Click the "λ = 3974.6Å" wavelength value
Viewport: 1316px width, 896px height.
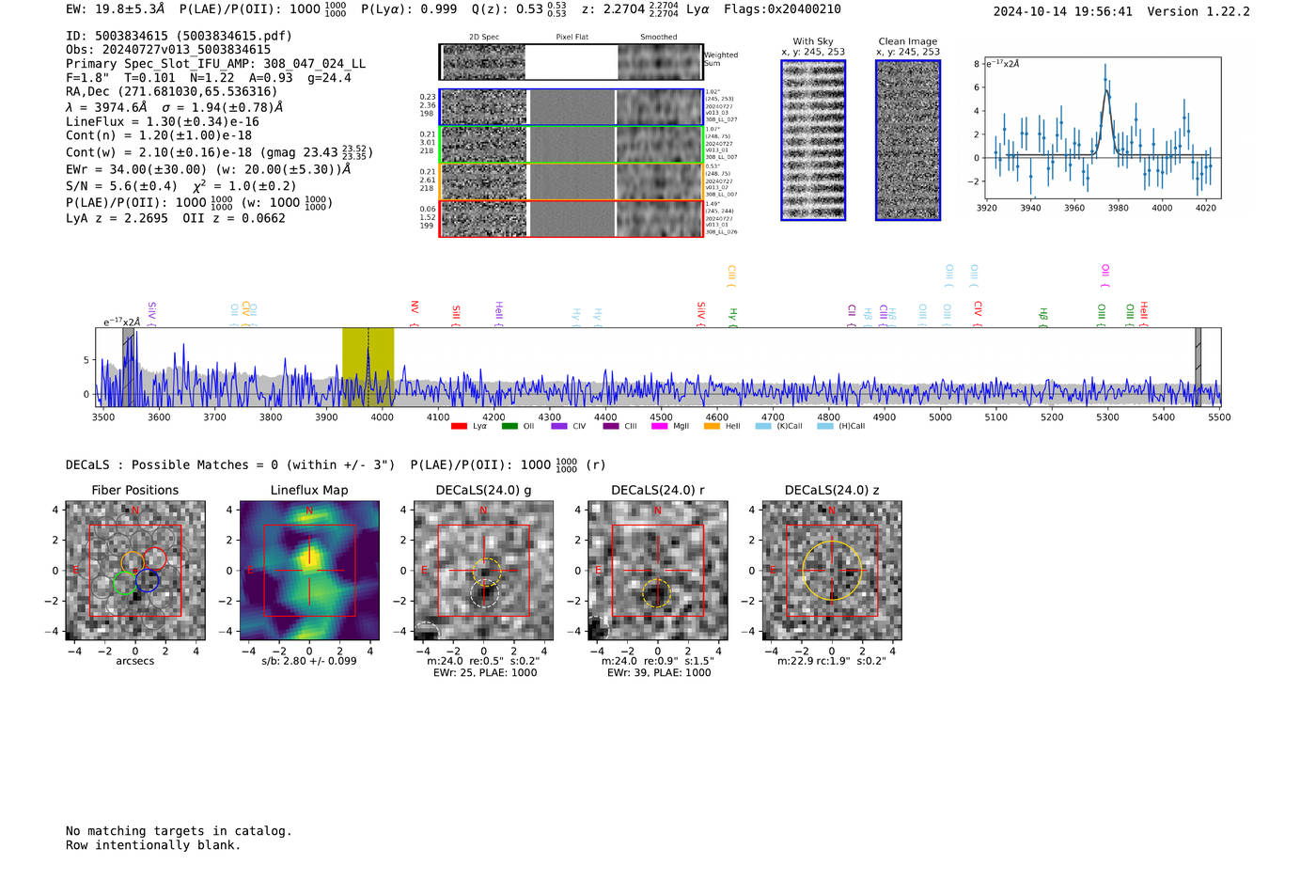click(106, 107)
